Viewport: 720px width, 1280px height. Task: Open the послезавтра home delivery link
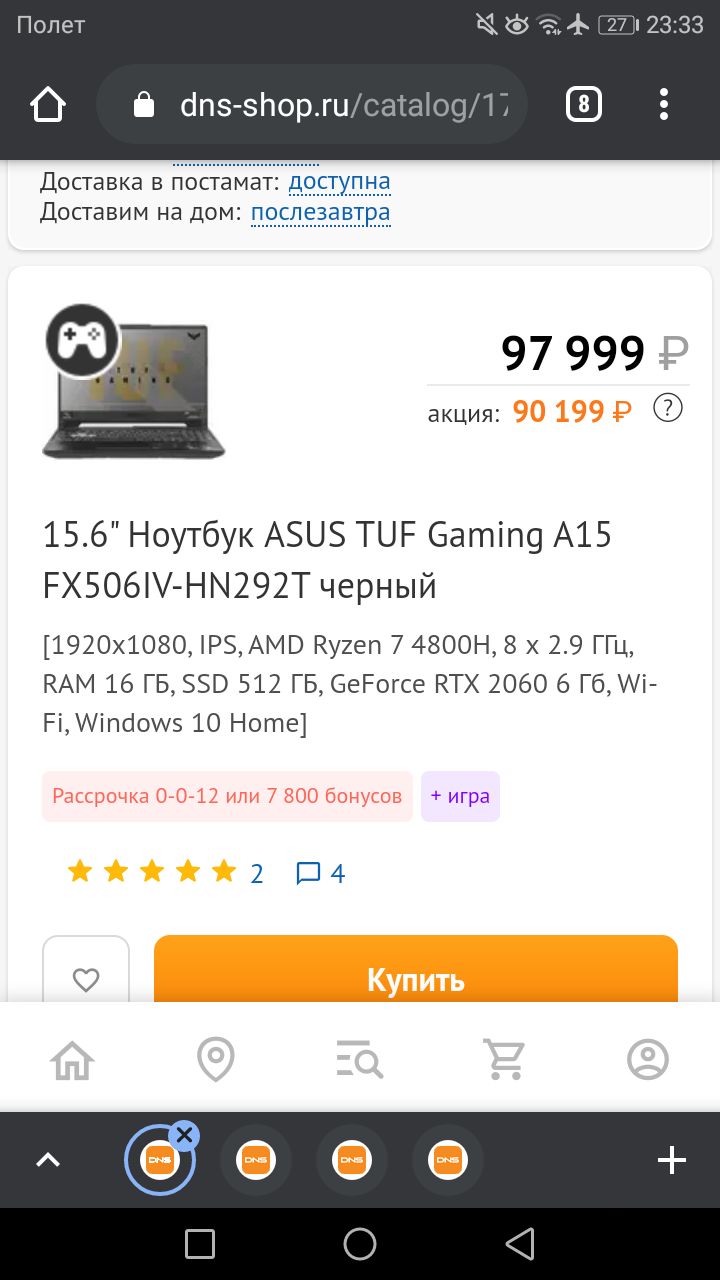[x=320, y=212]
